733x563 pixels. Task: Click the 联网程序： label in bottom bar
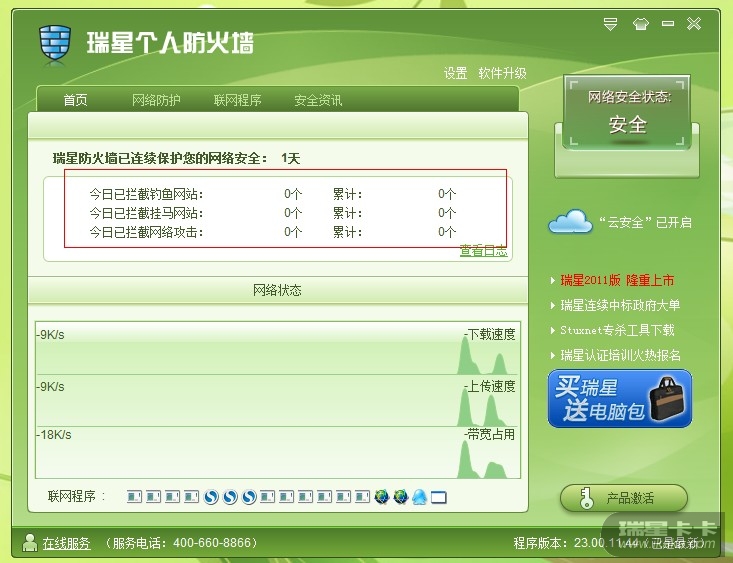point(77,496)
